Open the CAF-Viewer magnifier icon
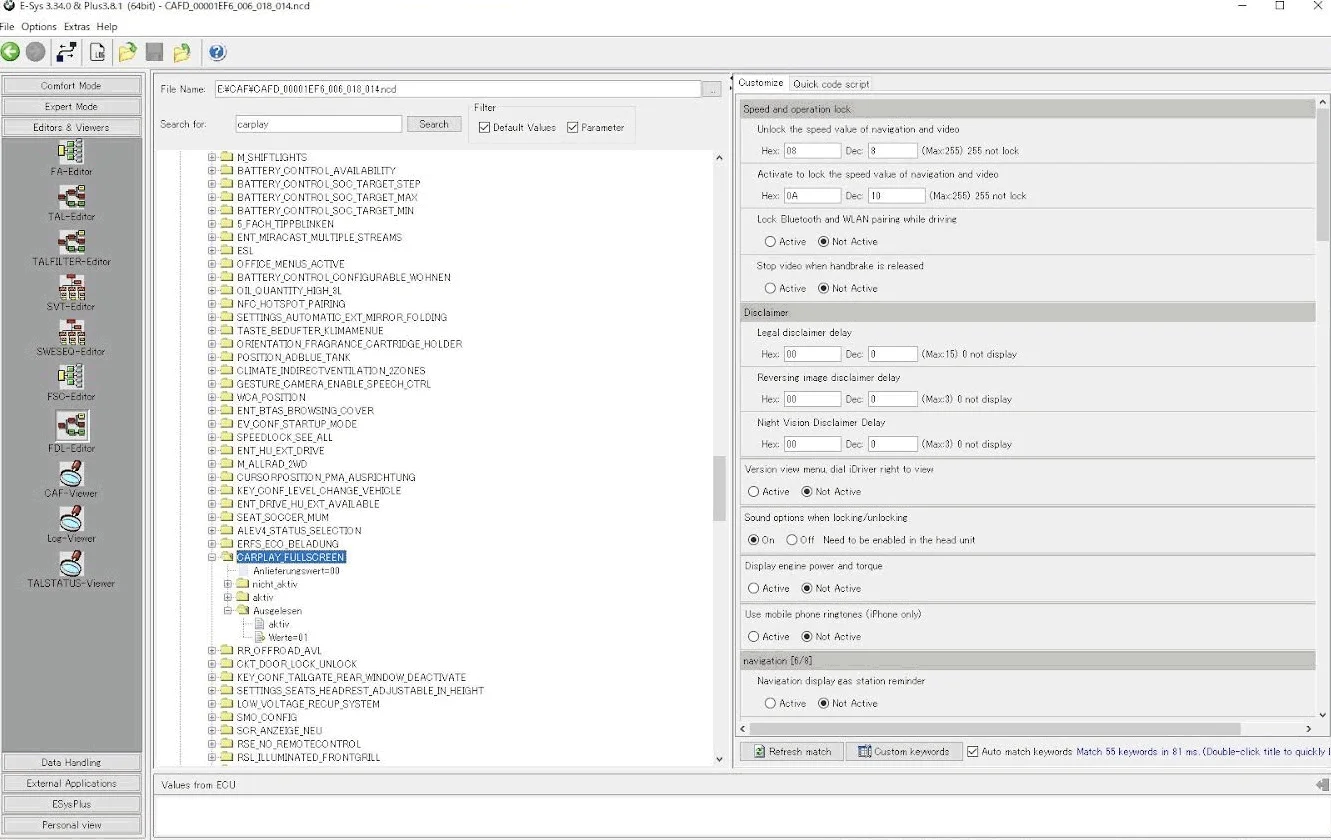 [x=71, y=473]
